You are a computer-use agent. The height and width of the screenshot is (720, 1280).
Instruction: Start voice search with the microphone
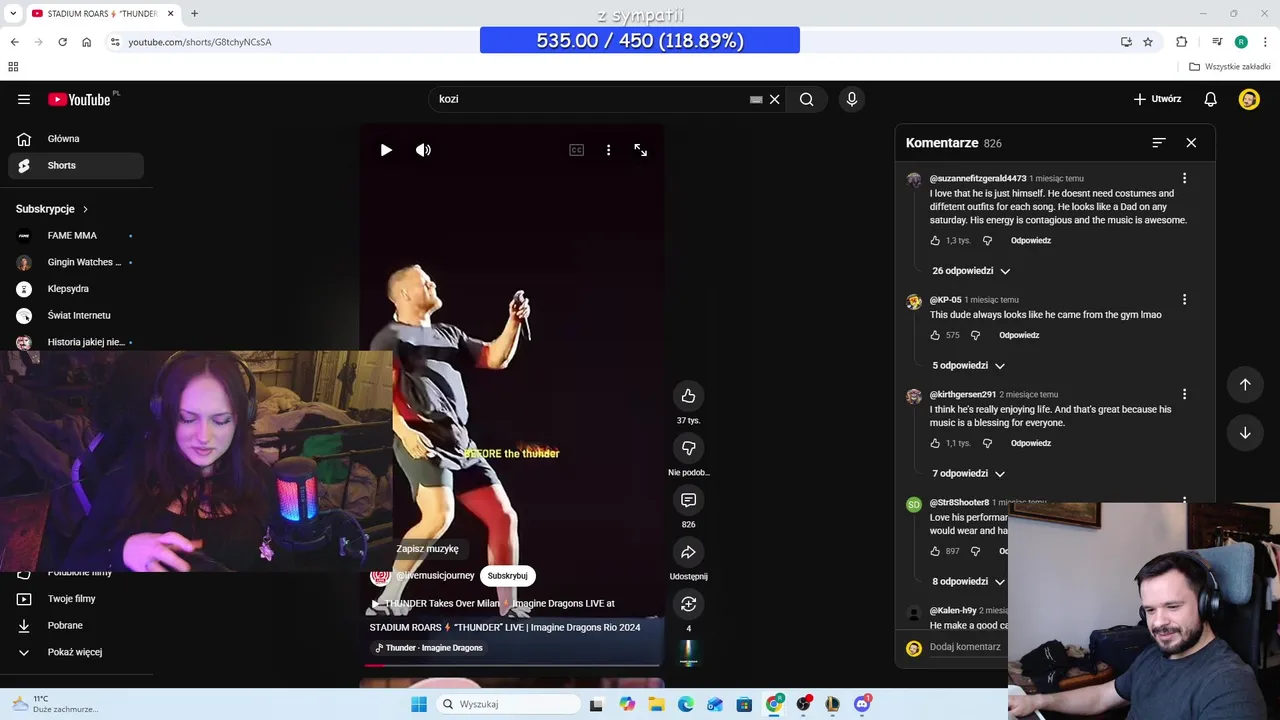tap(852, 99)
